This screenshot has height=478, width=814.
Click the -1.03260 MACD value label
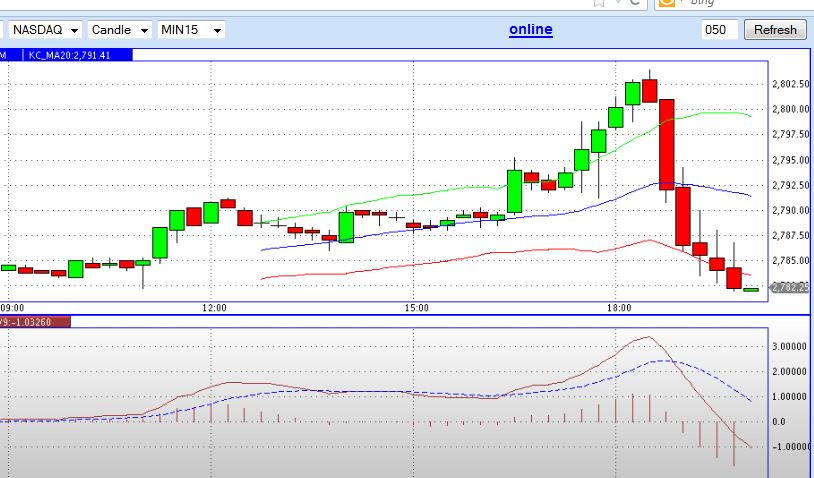click(31, 322)
